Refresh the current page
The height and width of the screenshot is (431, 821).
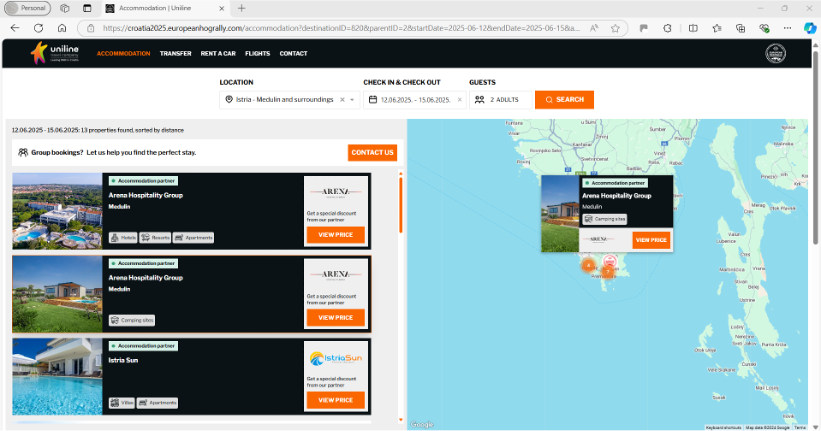point(38,28)
